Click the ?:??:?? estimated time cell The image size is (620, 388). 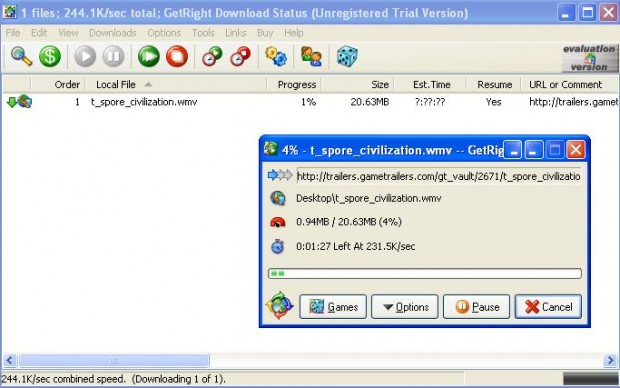coord(430,102)
